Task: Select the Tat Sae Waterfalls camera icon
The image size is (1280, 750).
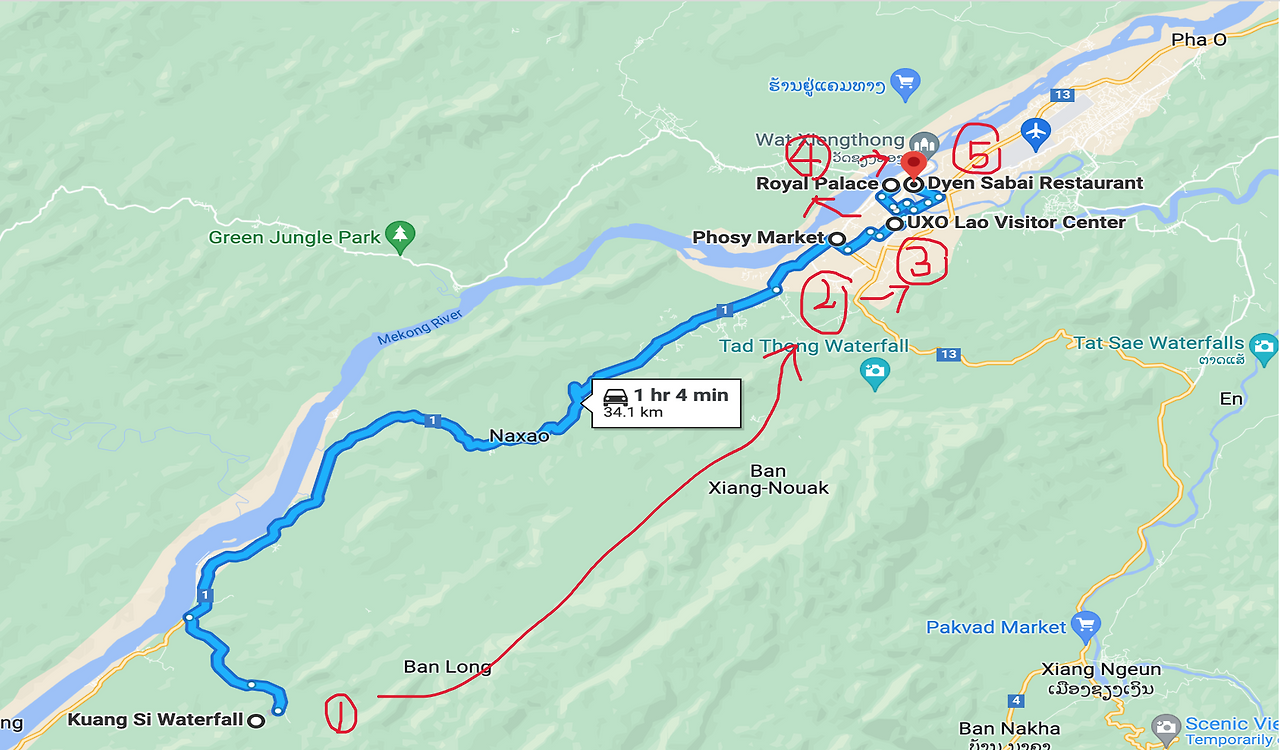Action: [1264, 347]
